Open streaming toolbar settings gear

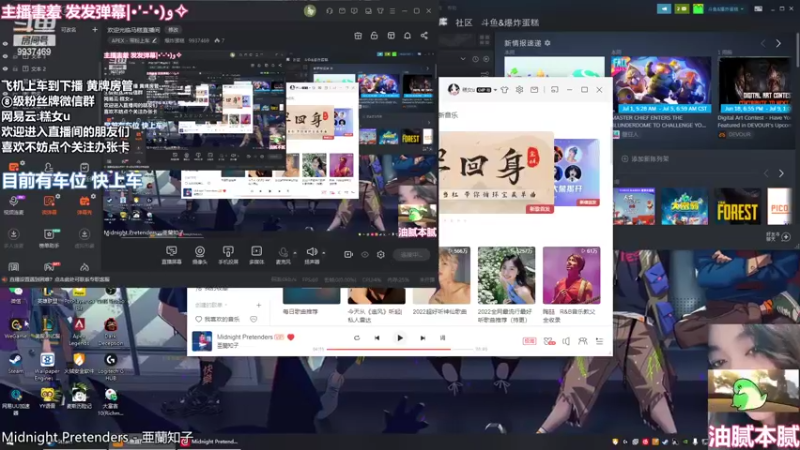381,254
